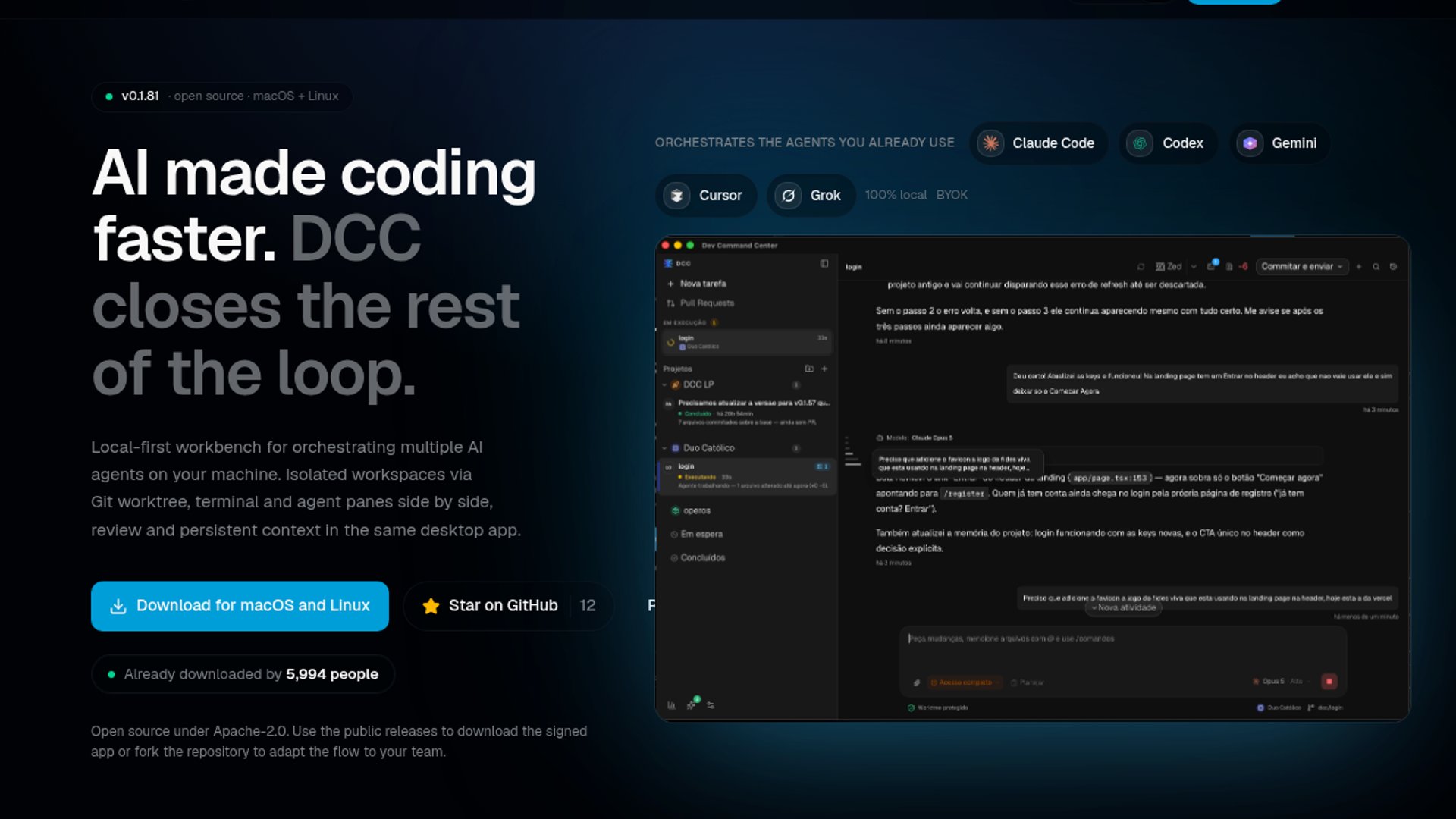
Task: Collapse the Duo Católico project chevron
Action: tap(665, 448)
